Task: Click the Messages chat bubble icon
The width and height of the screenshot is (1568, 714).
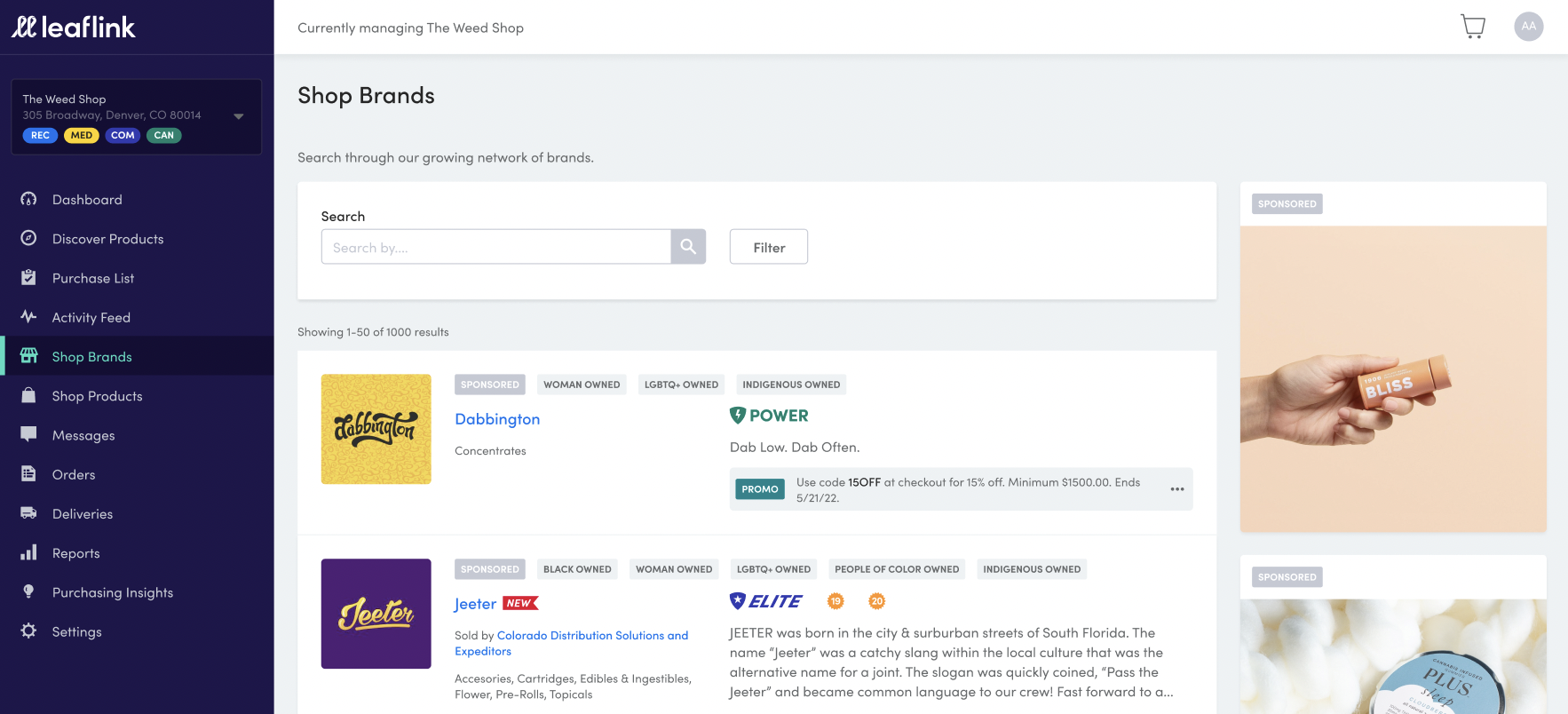Action: pyautogui.click(x=28, y=434)
